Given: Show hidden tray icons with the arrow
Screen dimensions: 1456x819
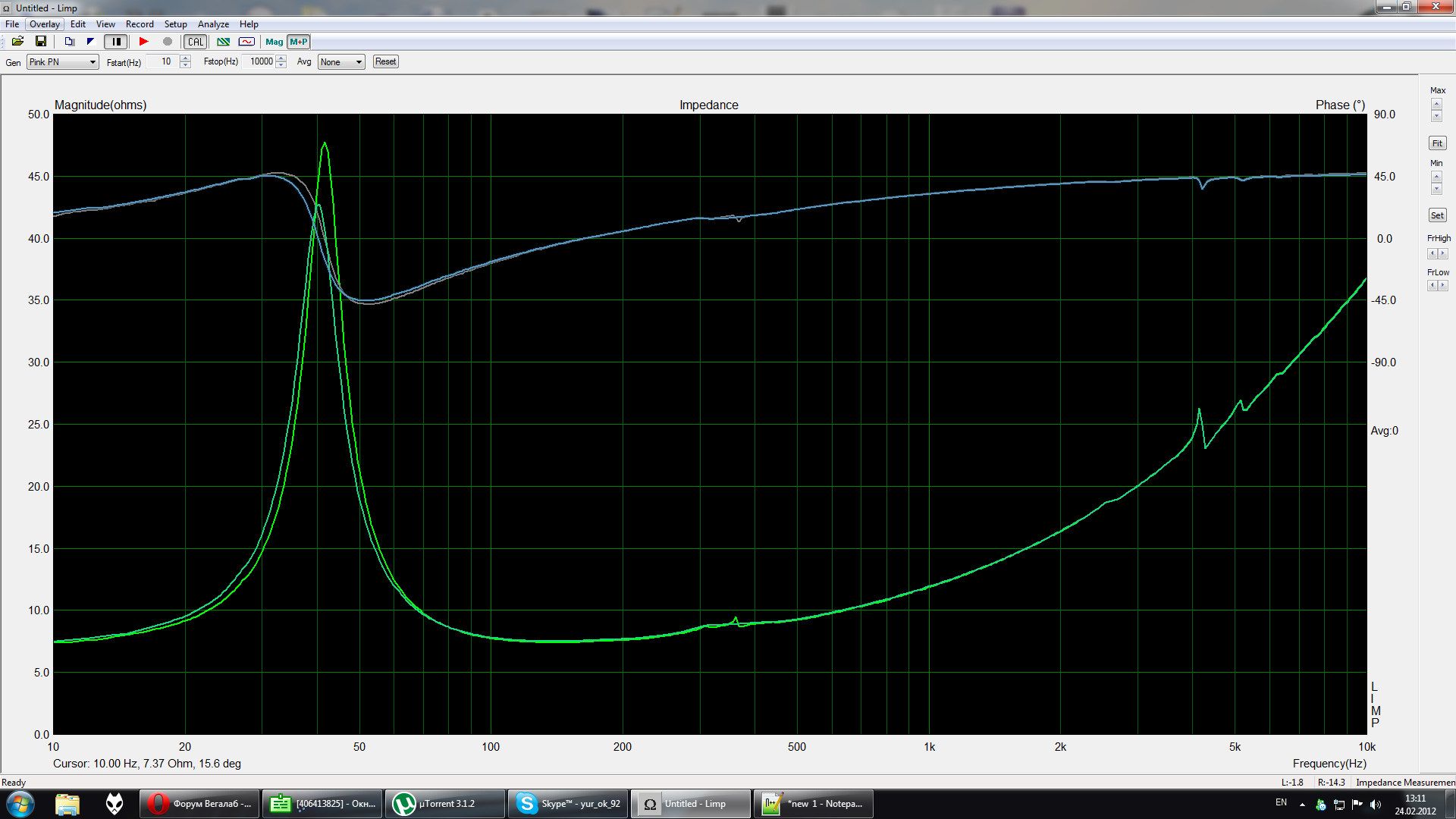Looking at the screenshot, I should 1302,805.
